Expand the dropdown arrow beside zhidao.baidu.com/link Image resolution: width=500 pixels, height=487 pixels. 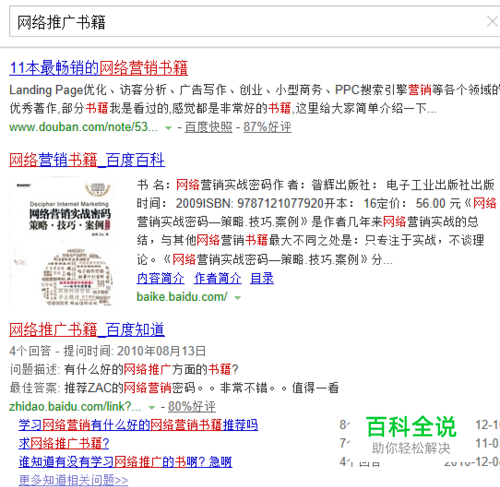152,407
